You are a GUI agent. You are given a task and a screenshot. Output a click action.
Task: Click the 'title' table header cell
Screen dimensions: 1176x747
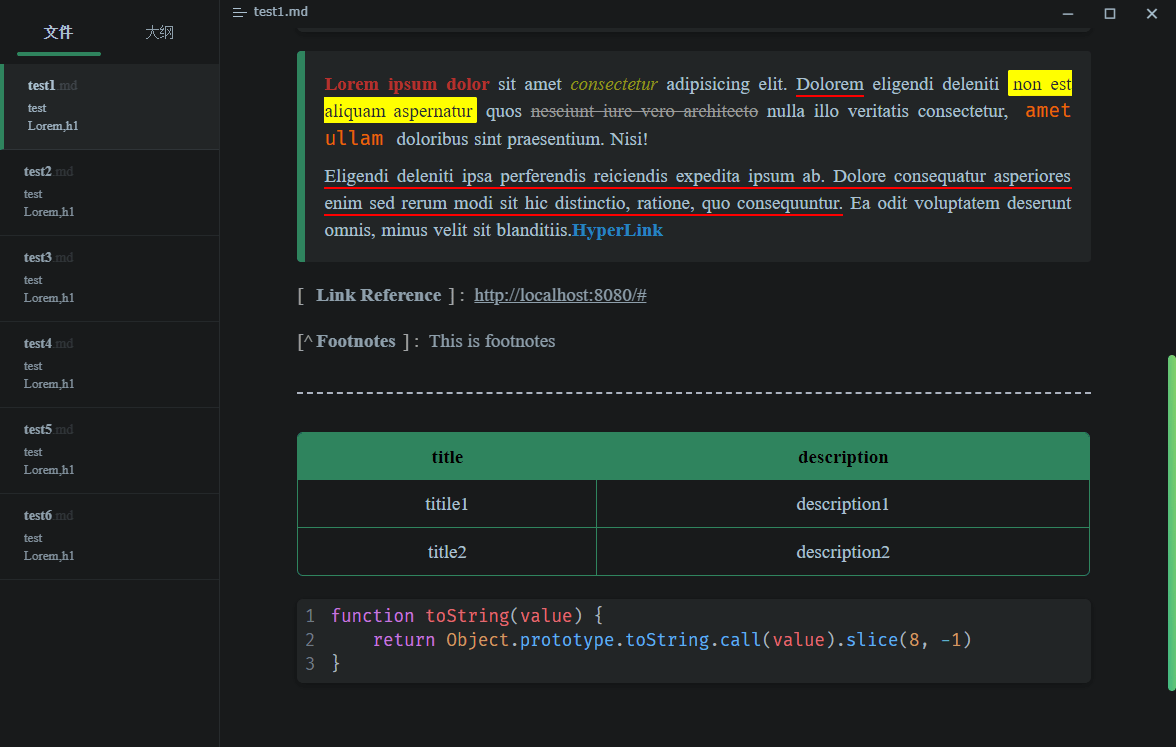[x=447, y=457]
